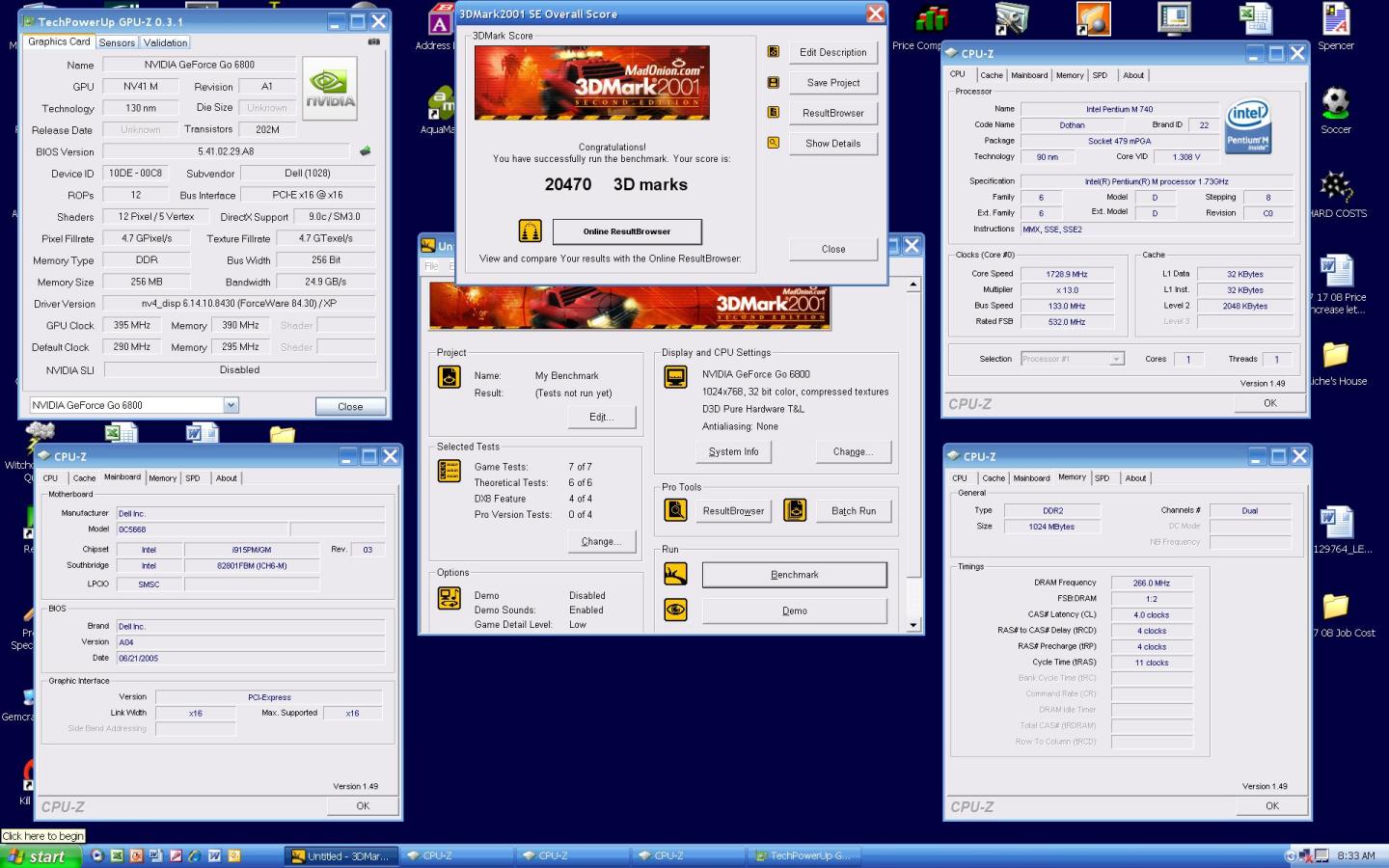Click the Benchmark button in 3DMark

tap(795, 575)
